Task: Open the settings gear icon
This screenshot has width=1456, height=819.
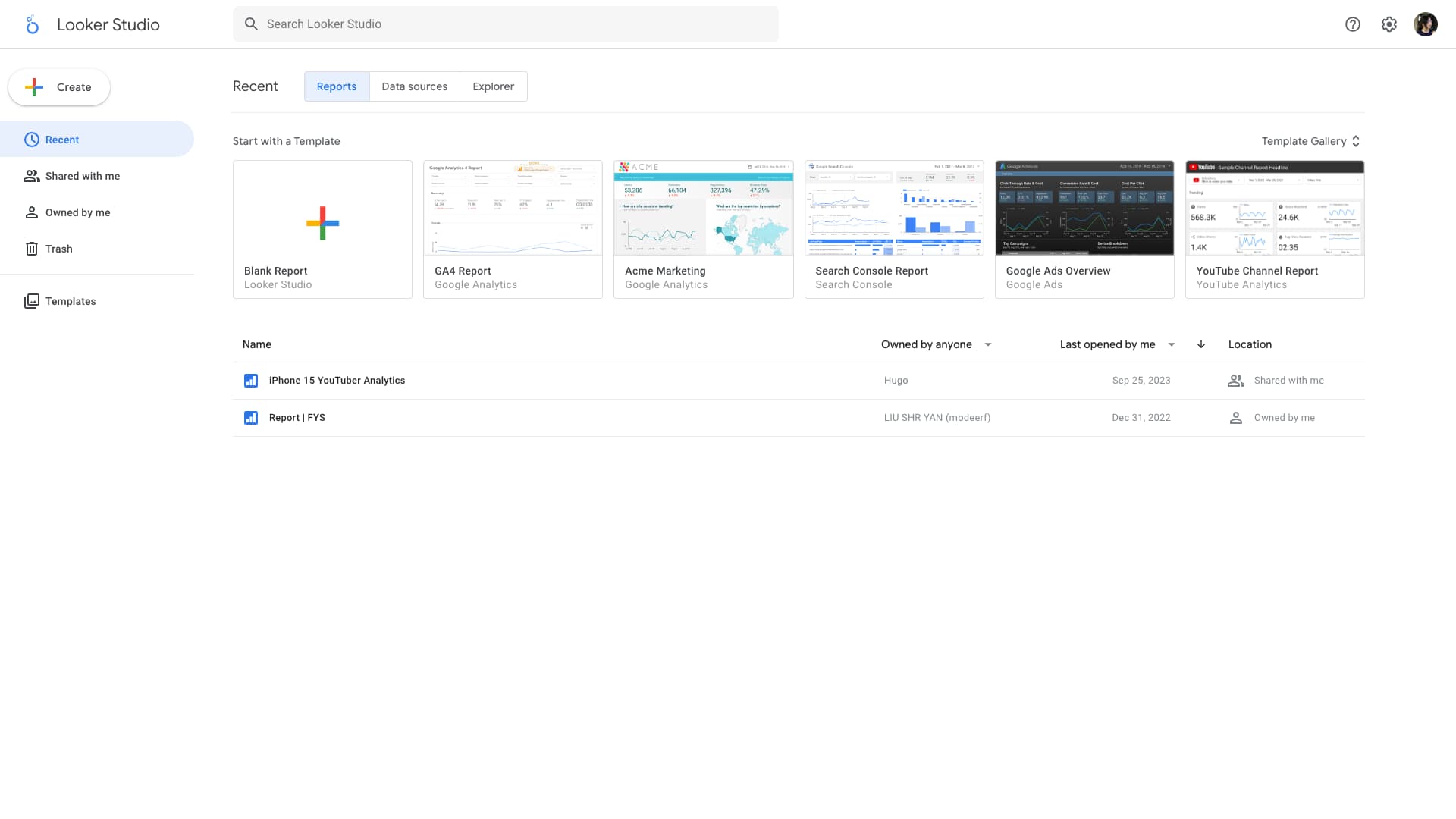Action: tap(1389, 24)
